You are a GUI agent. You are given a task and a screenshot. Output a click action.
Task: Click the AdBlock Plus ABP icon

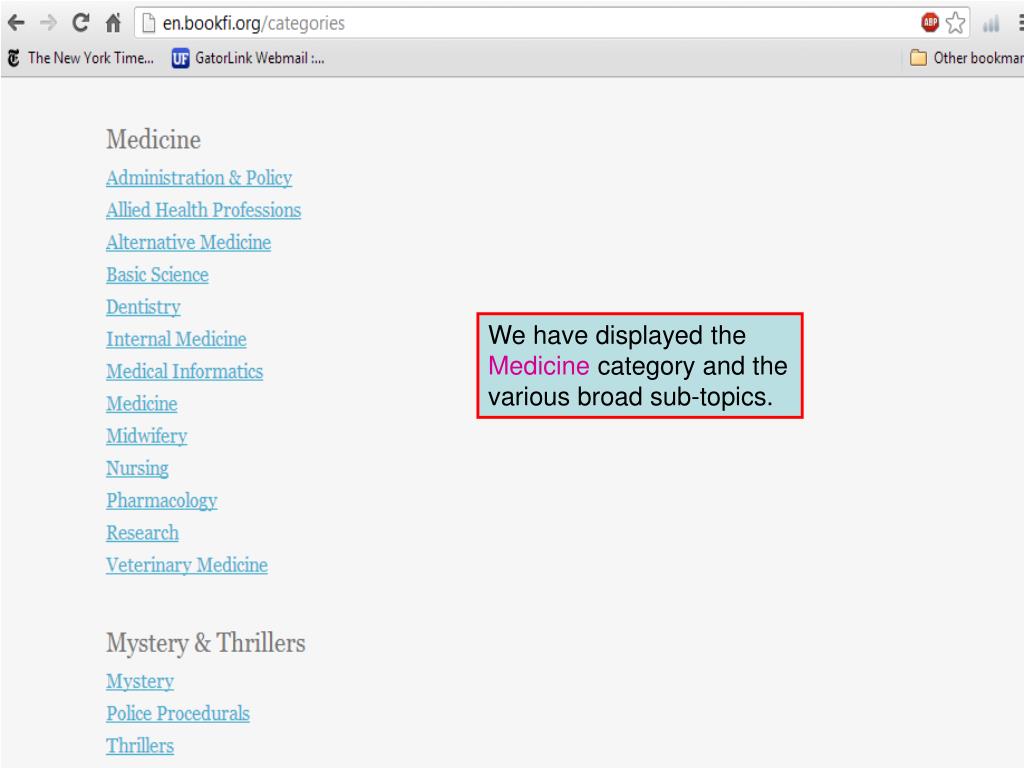[930, 23]
